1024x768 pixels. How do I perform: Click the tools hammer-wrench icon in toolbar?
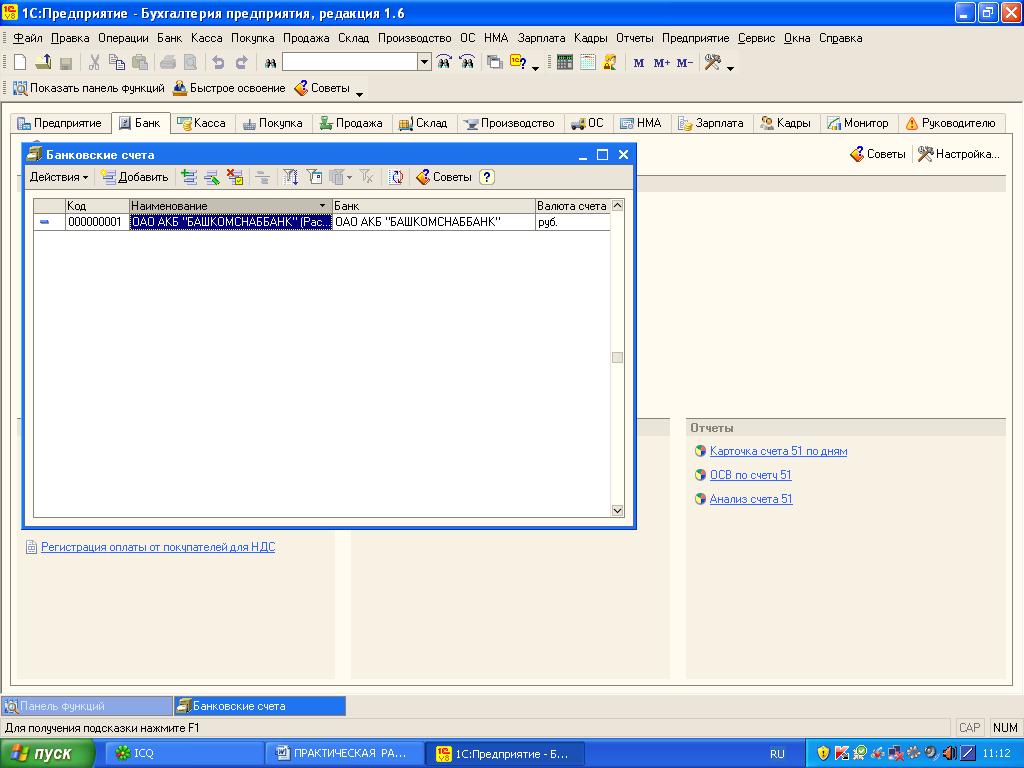[x=712, y=63]
